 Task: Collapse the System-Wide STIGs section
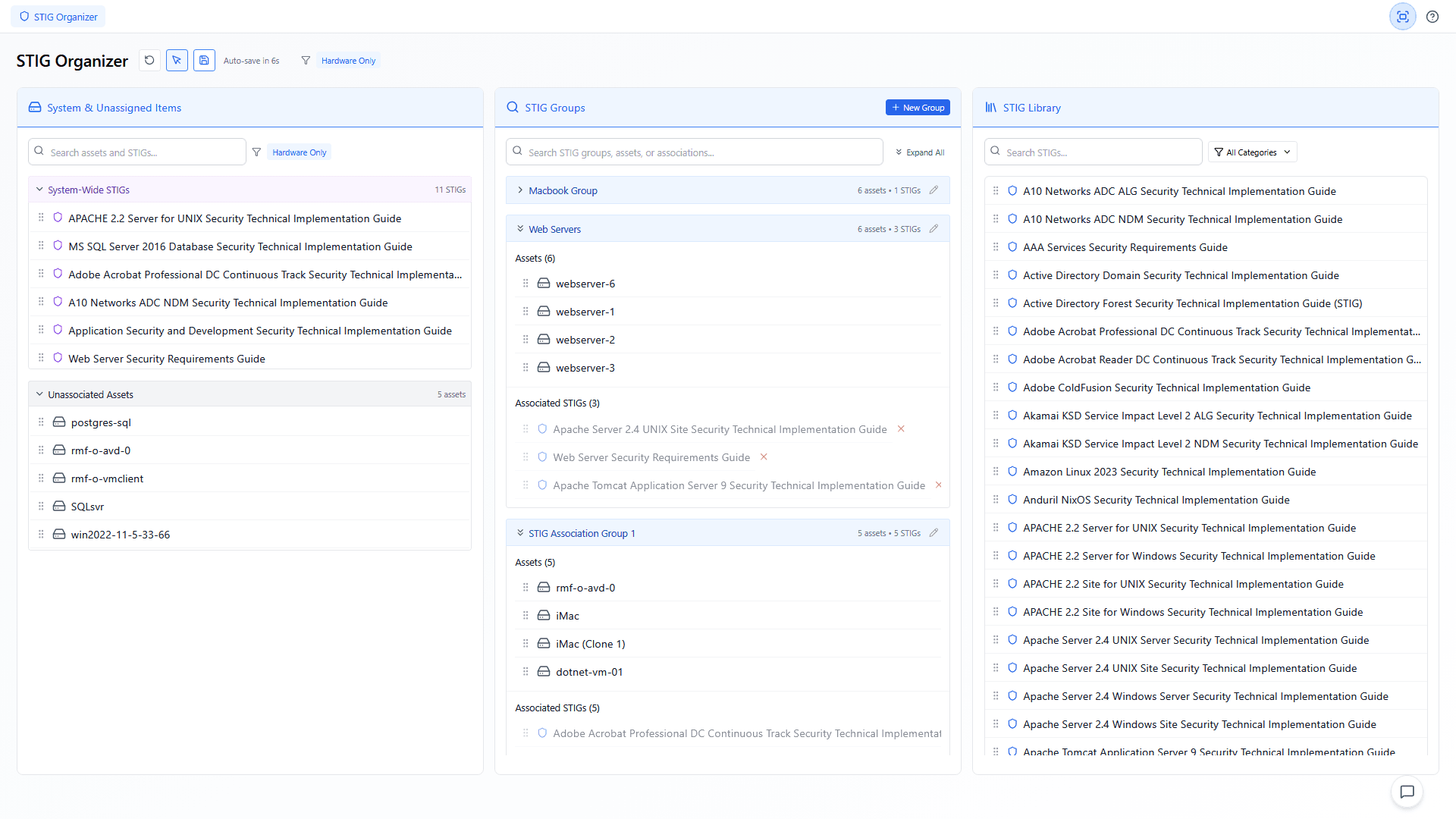[39, 190]
